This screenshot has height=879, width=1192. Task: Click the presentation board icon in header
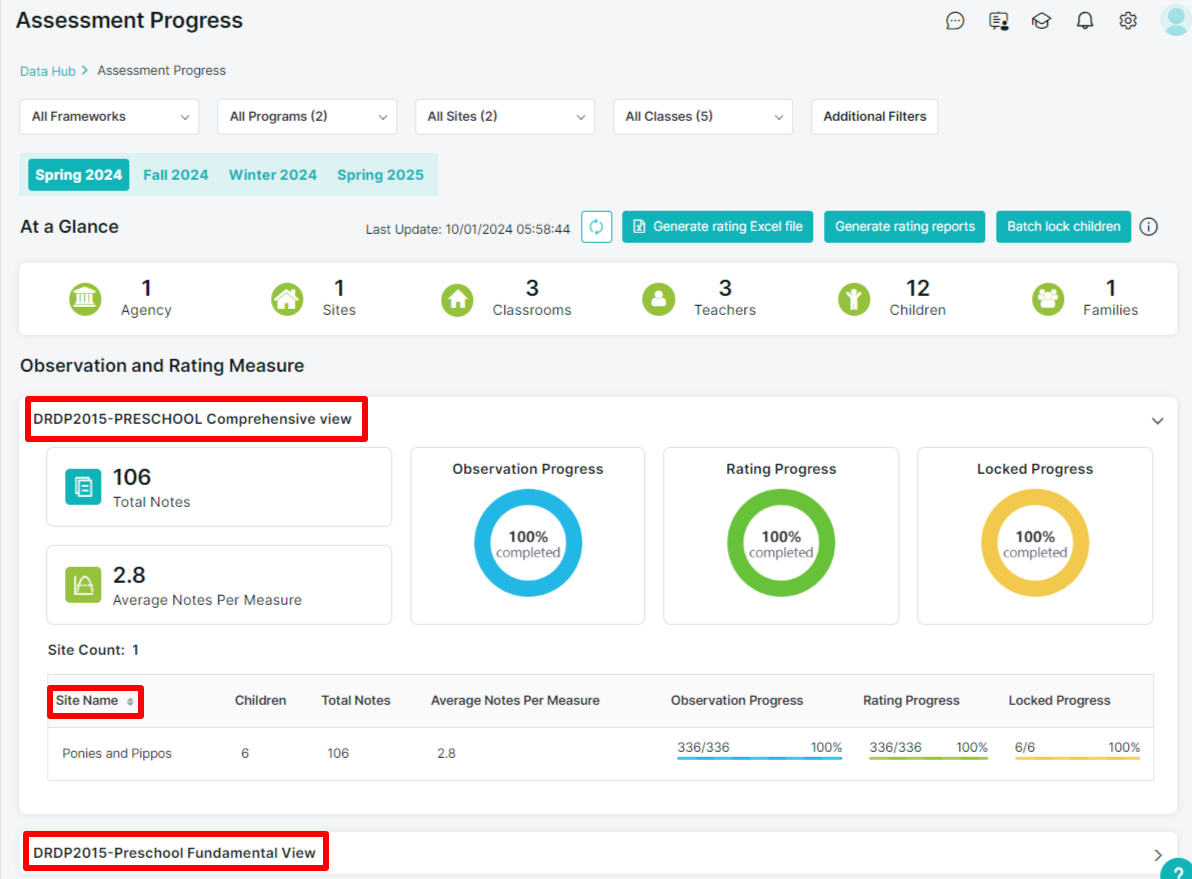click(x=998, y=21)
